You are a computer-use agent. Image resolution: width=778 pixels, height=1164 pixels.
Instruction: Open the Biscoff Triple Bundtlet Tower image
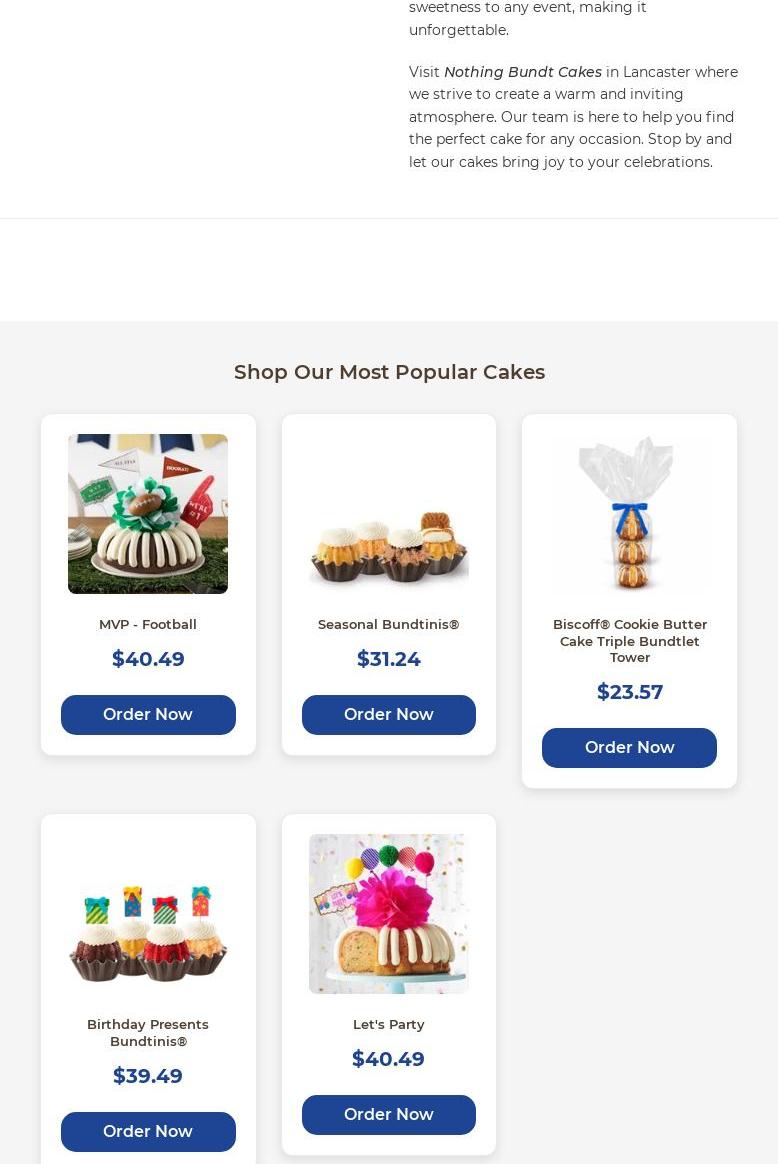pyautogui.click(x=629, y=514)
